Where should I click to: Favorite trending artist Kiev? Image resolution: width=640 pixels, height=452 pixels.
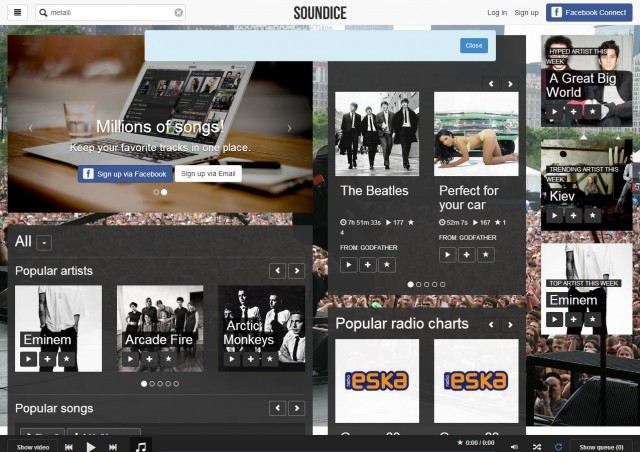click(593, 215)
